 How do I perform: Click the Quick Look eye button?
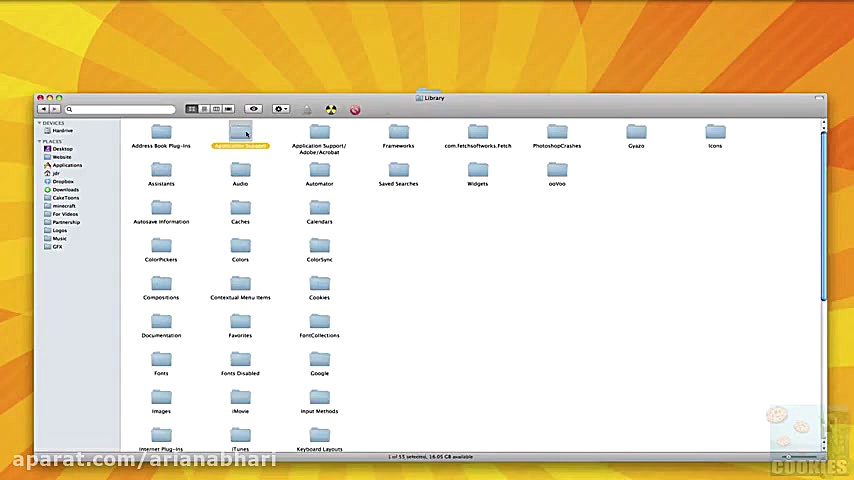point(254,109)
